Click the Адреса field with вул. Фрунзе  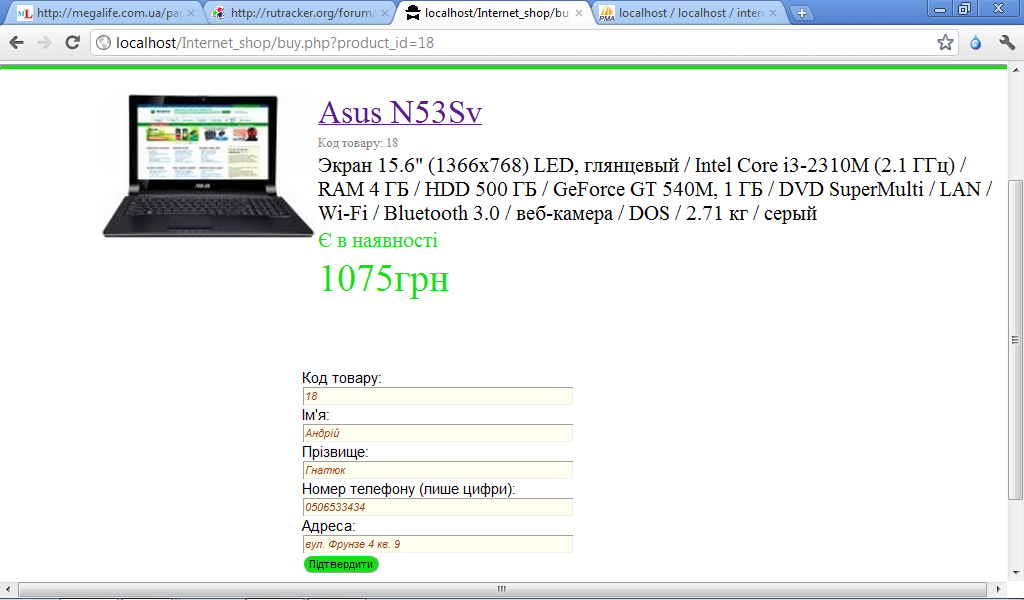pyautogui.click(x=438, y=544)
